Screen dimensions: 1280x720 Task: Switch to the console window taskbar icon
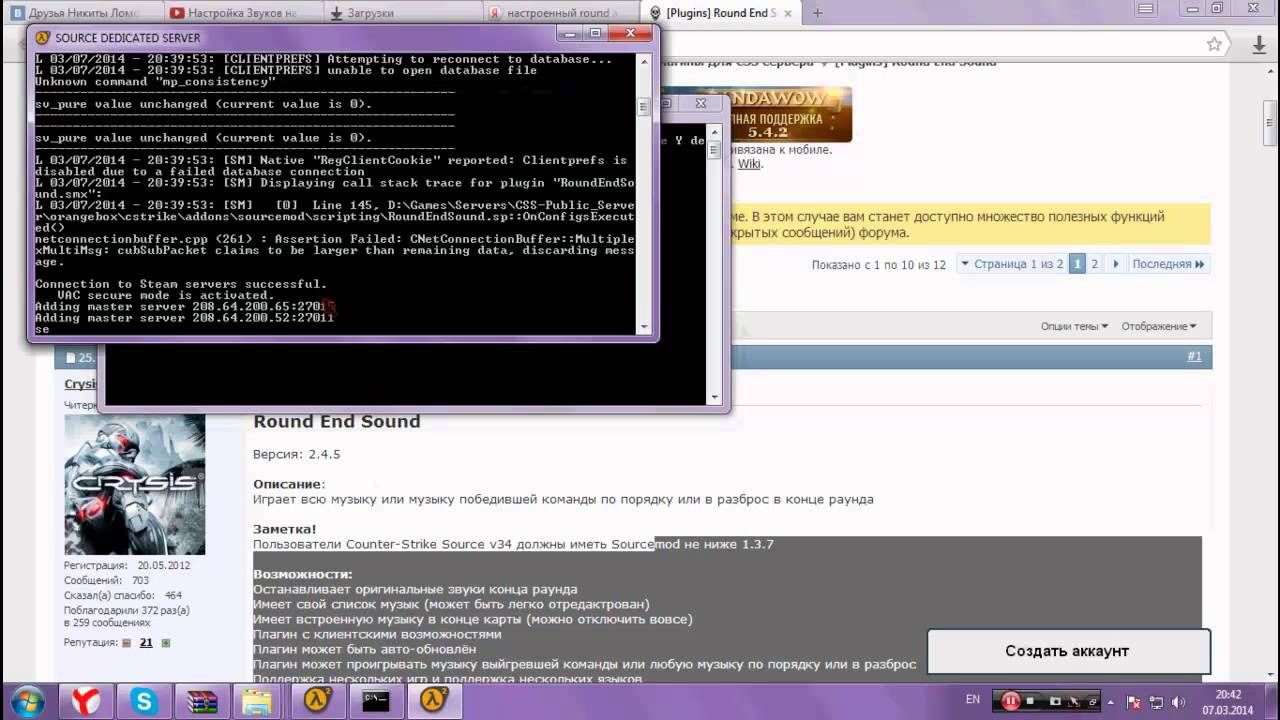pos(376,700)
